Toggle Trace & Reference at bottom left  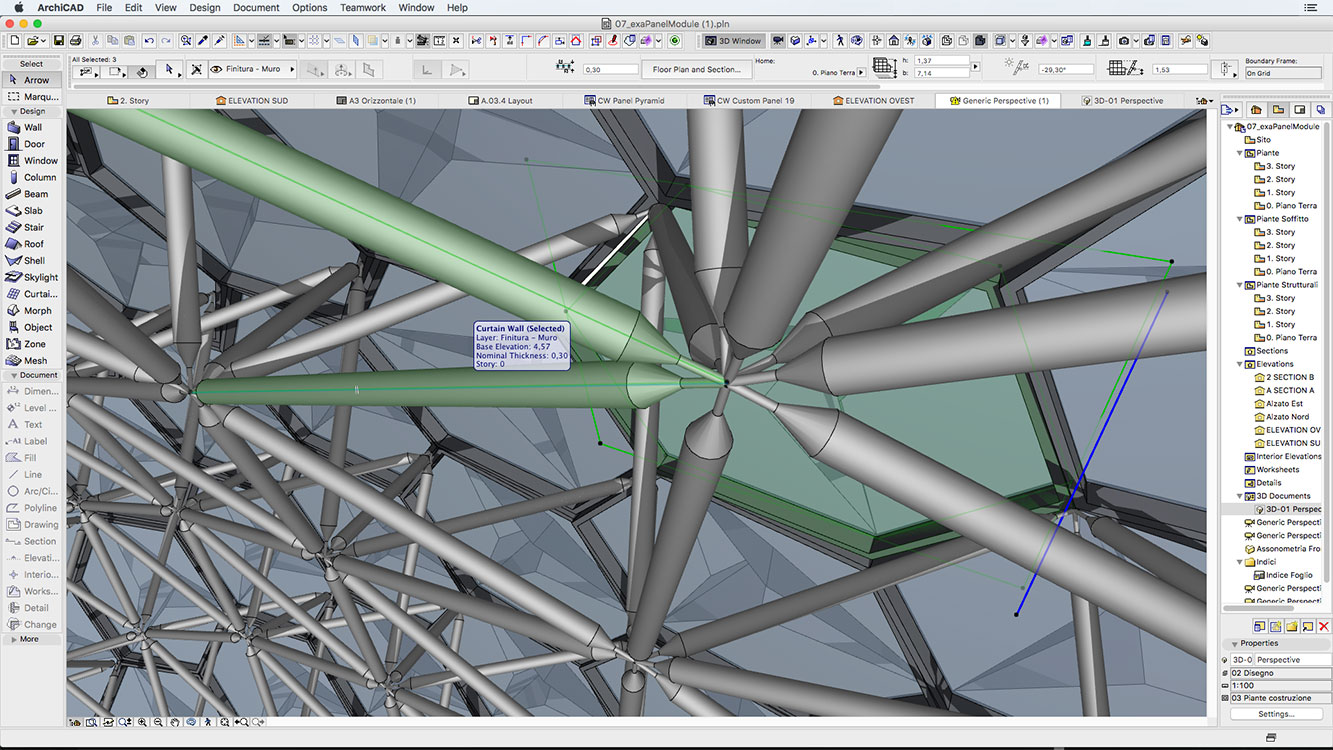tap(76, 721)
